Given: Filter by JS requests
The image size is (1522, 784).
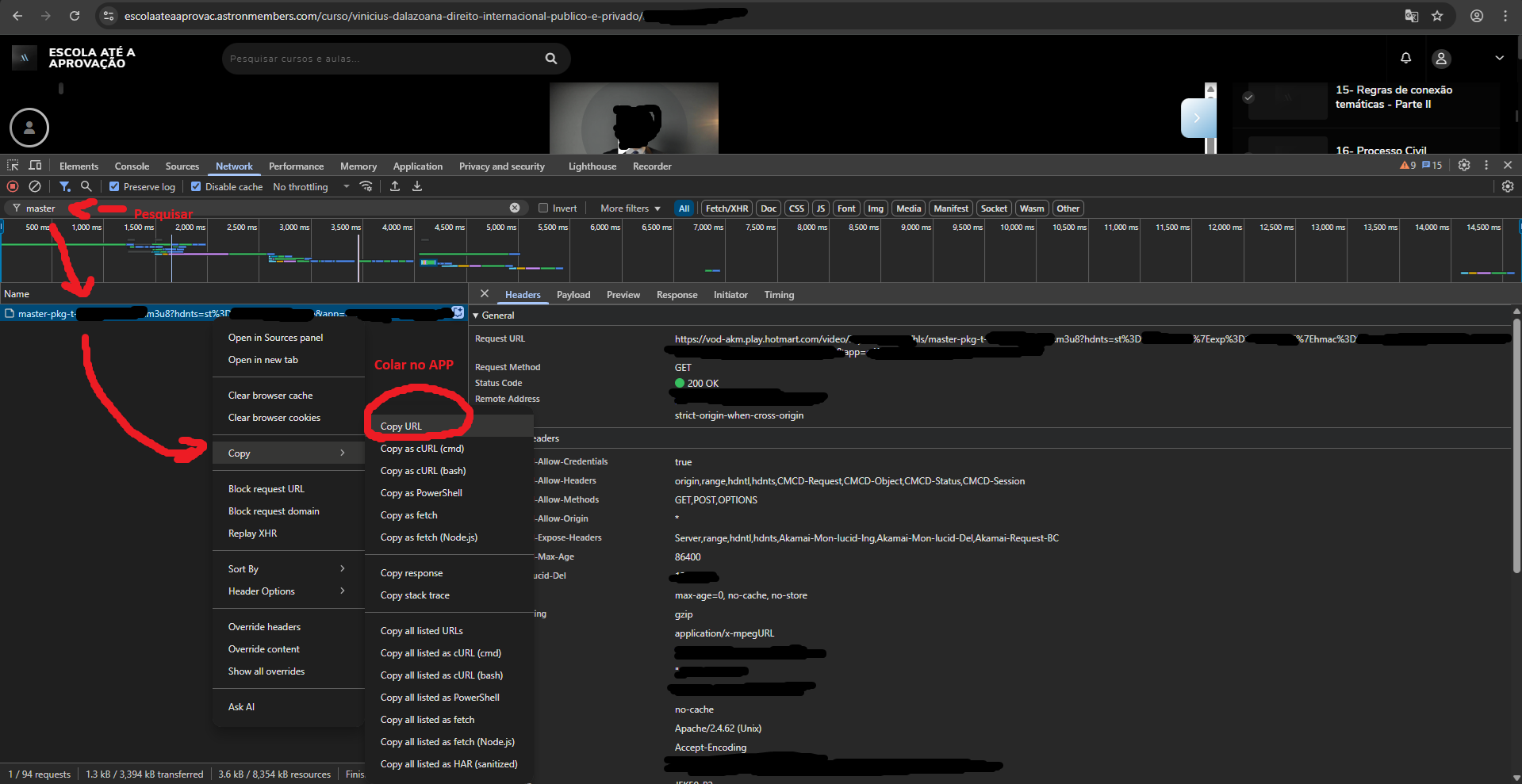Looking at the screenshot, I should click(x=821, y=208).
